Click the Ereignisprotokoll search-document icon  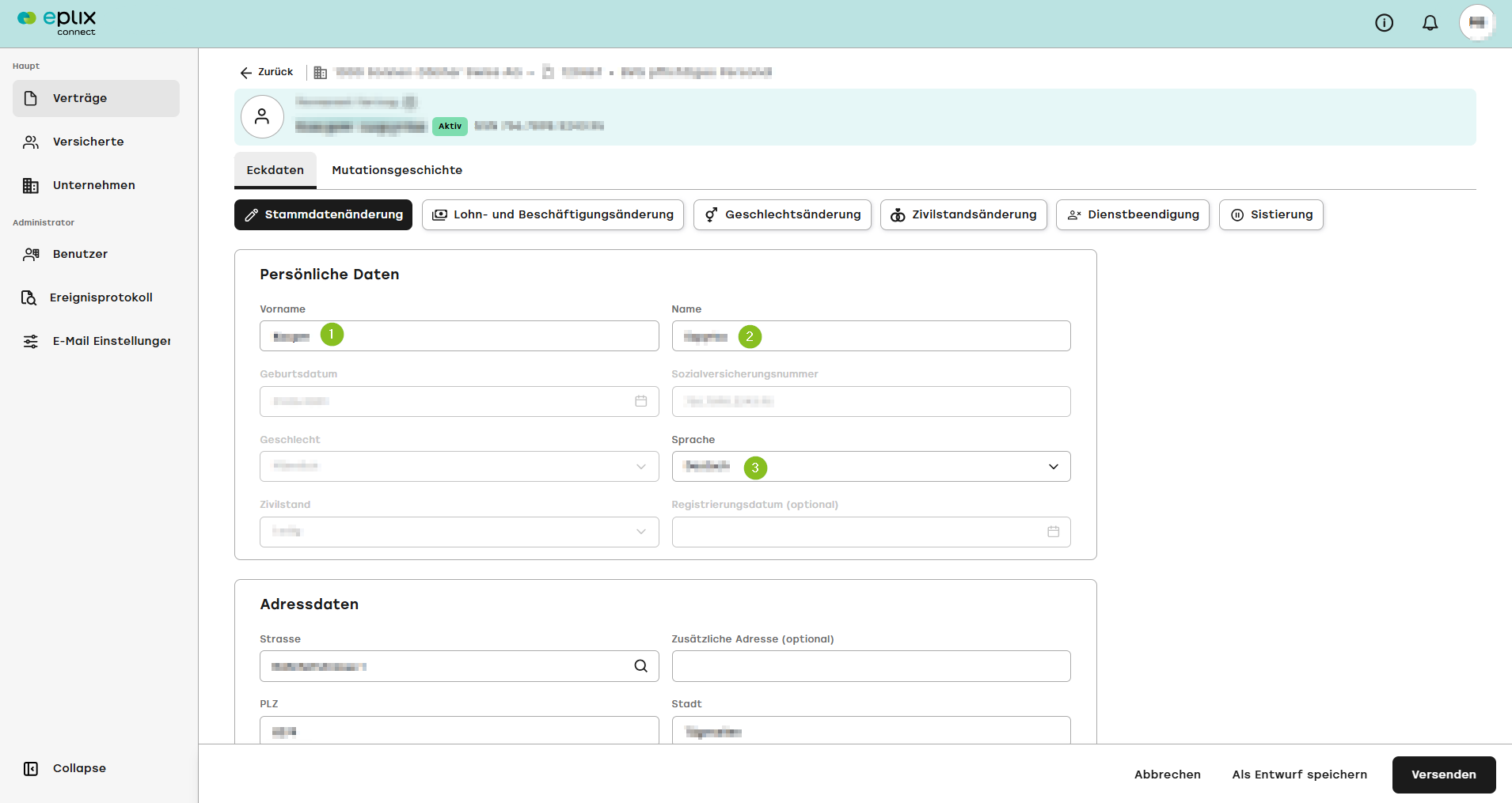coord(28,297)
